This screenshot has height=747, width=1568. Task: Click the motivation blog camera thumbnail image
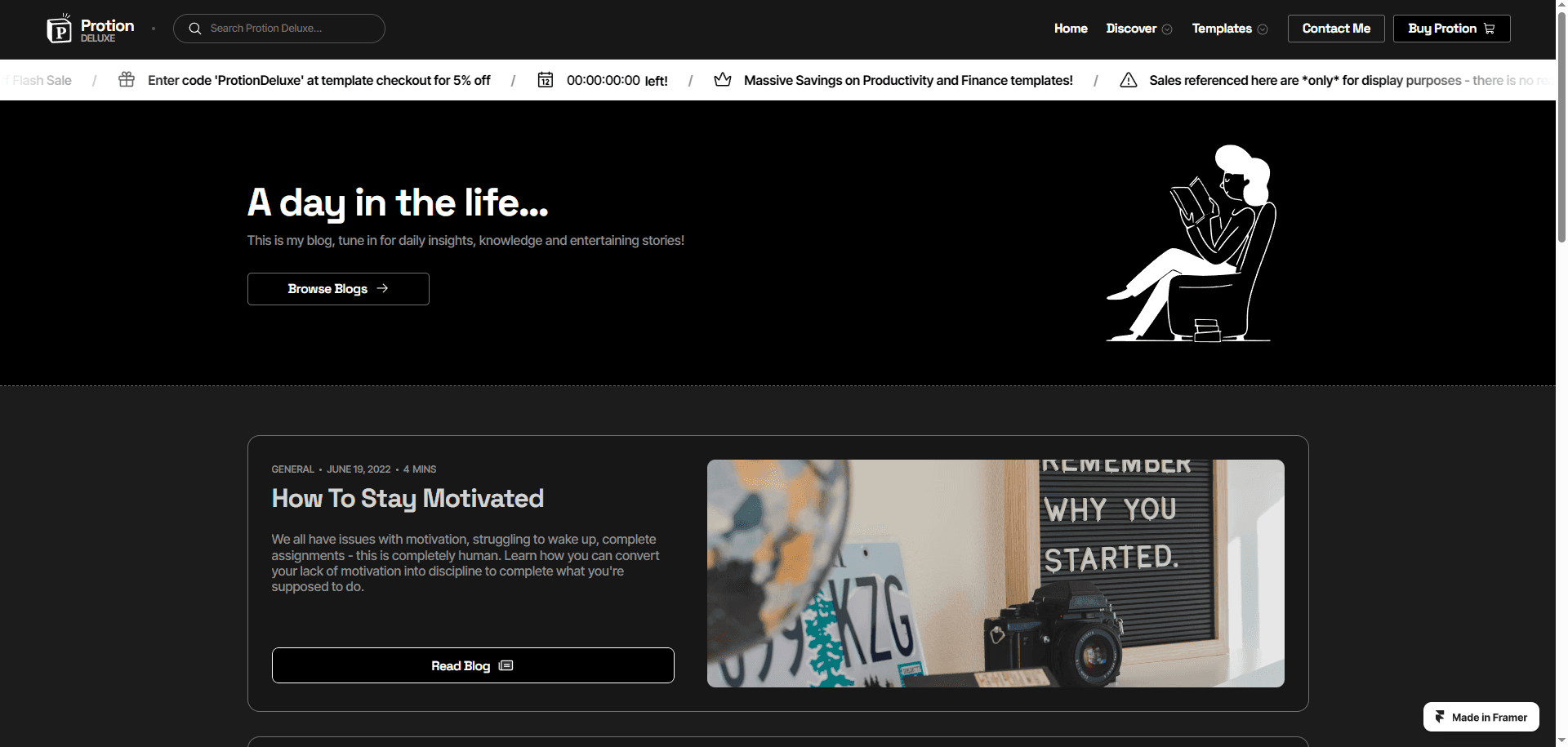996,573
